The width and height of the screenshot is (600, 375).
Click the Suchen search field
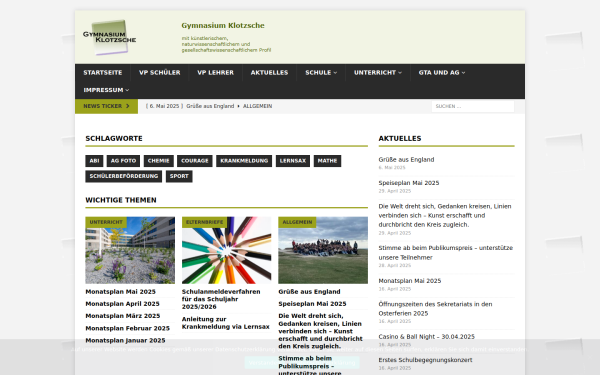[473, 106]
